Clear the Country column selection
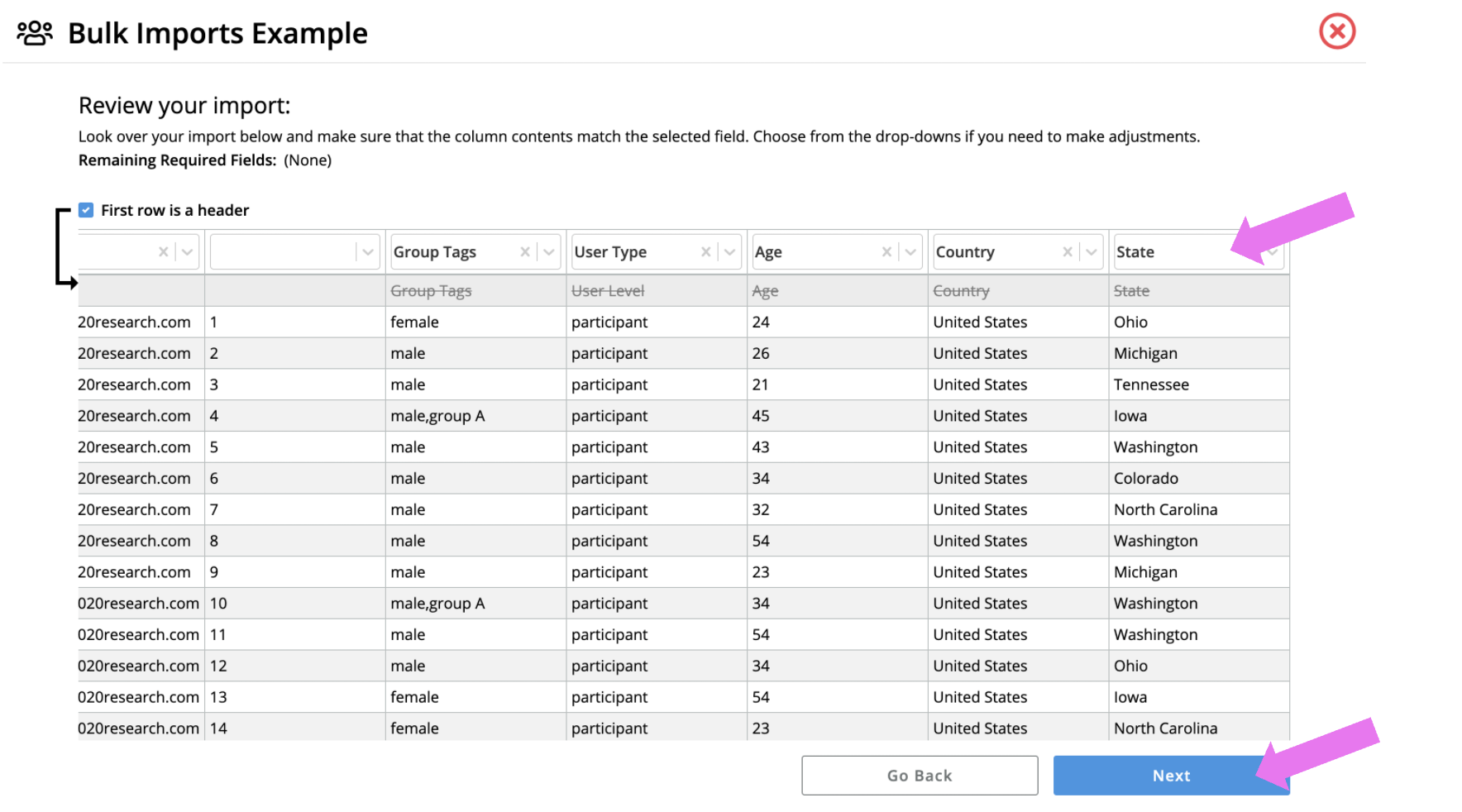 (1068, 252)
